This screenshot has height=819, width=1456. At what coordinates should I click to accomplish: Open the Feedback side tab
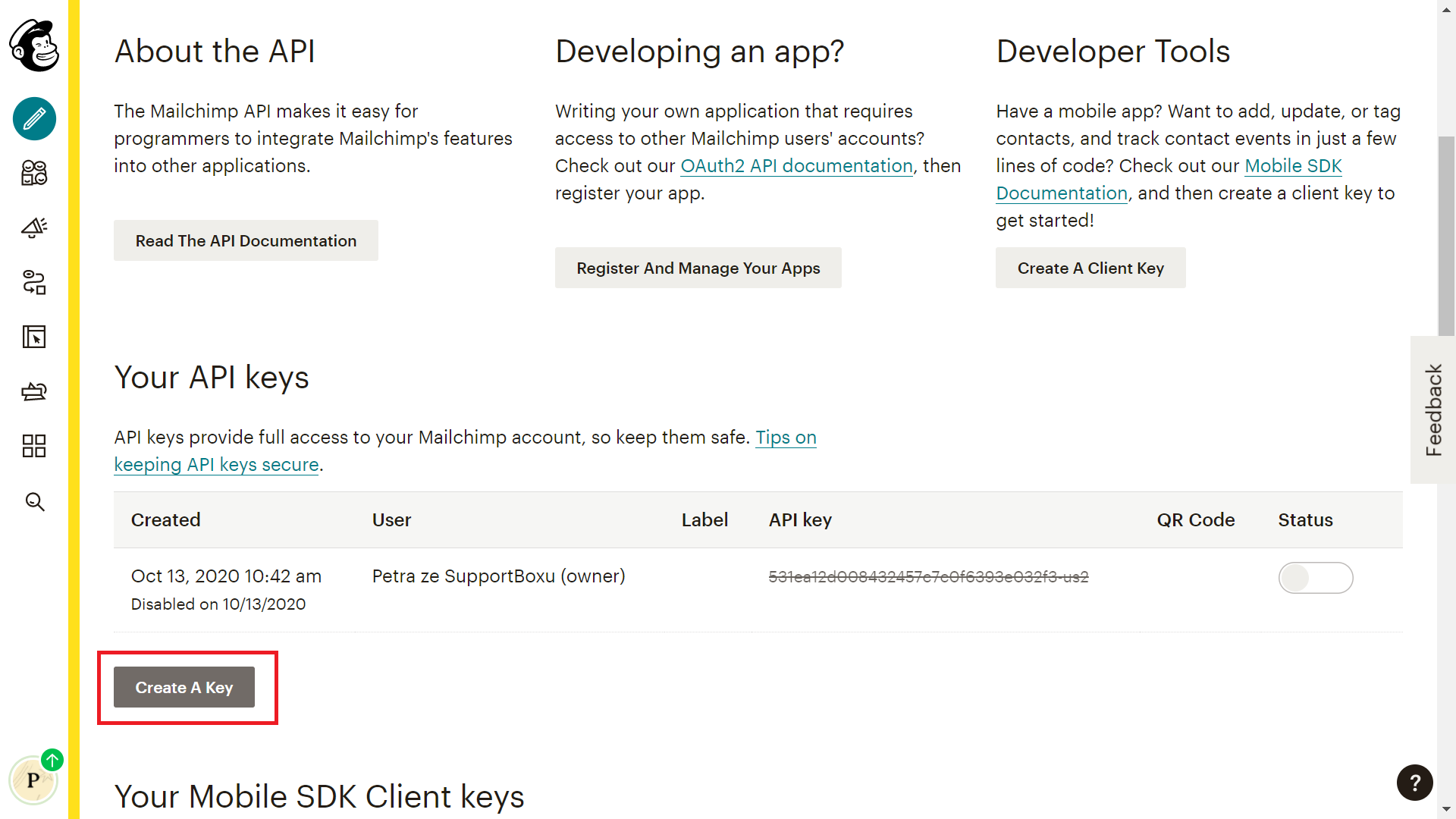1433,409
